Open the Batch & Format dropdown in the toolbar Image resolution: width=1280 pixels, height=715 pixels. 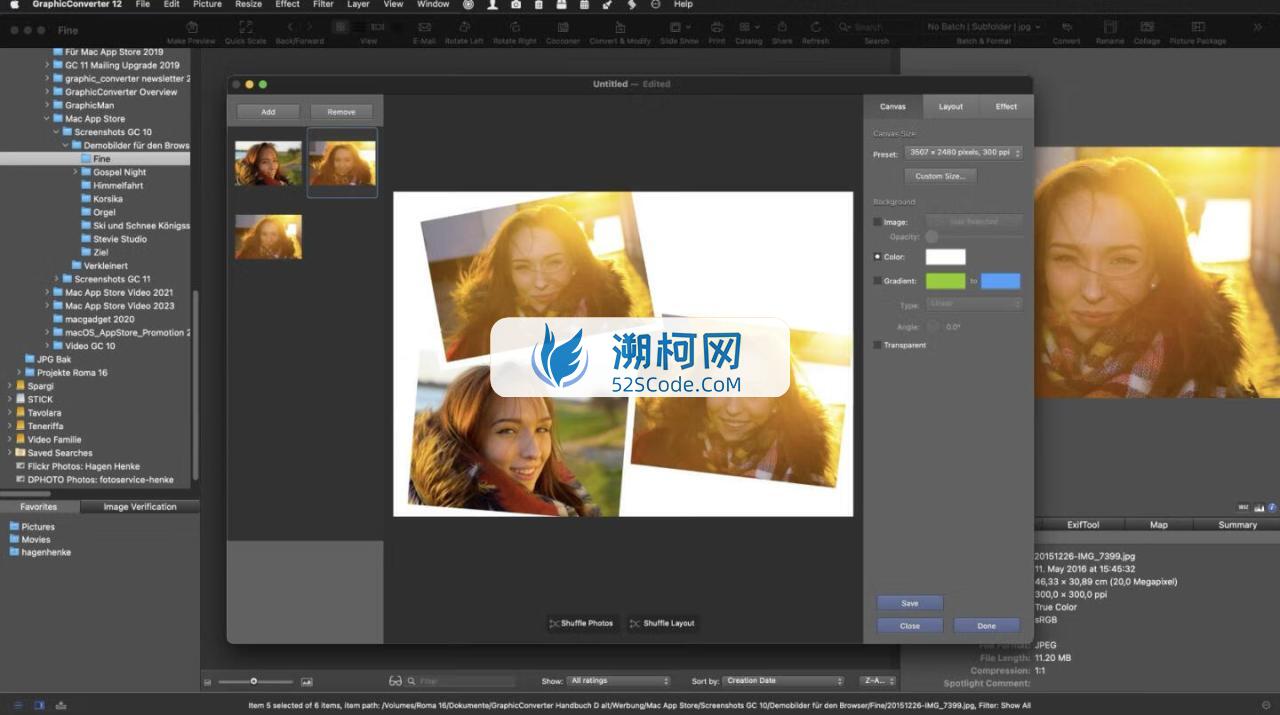coord(984,27)
